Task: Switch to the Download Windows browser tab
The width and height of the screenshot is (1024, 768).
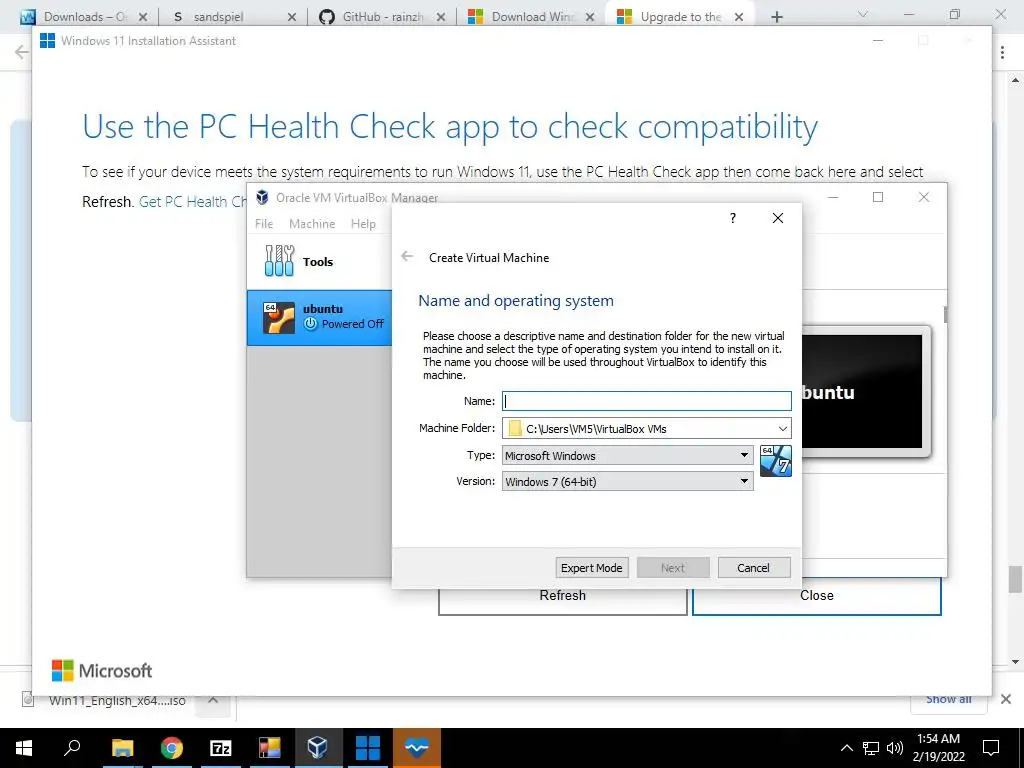Action: (x=531, y=17)
